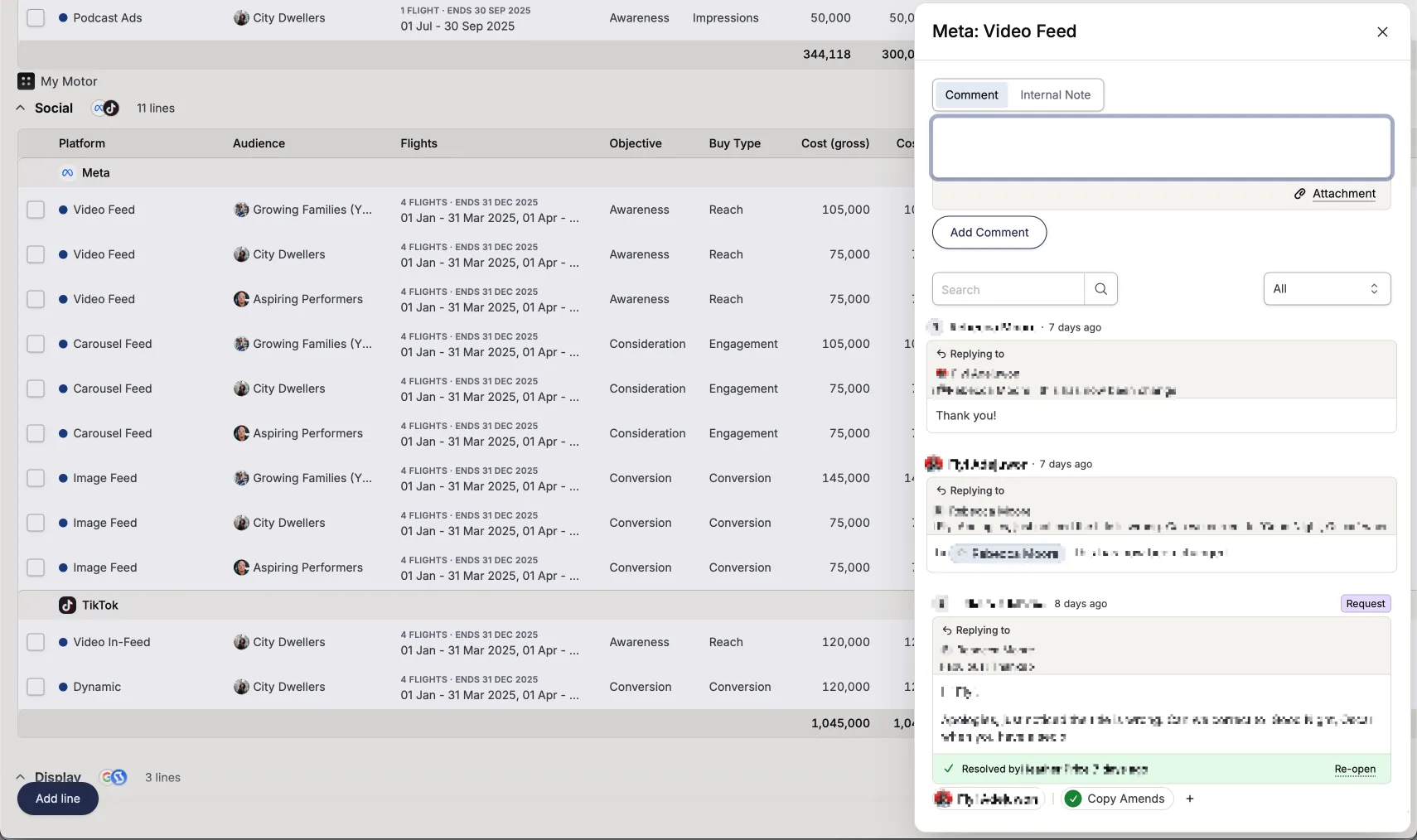Click the Re-open link on resolved comment
The width and height of the screenshot is (1417, 840).
click(x=1354, y=770)
